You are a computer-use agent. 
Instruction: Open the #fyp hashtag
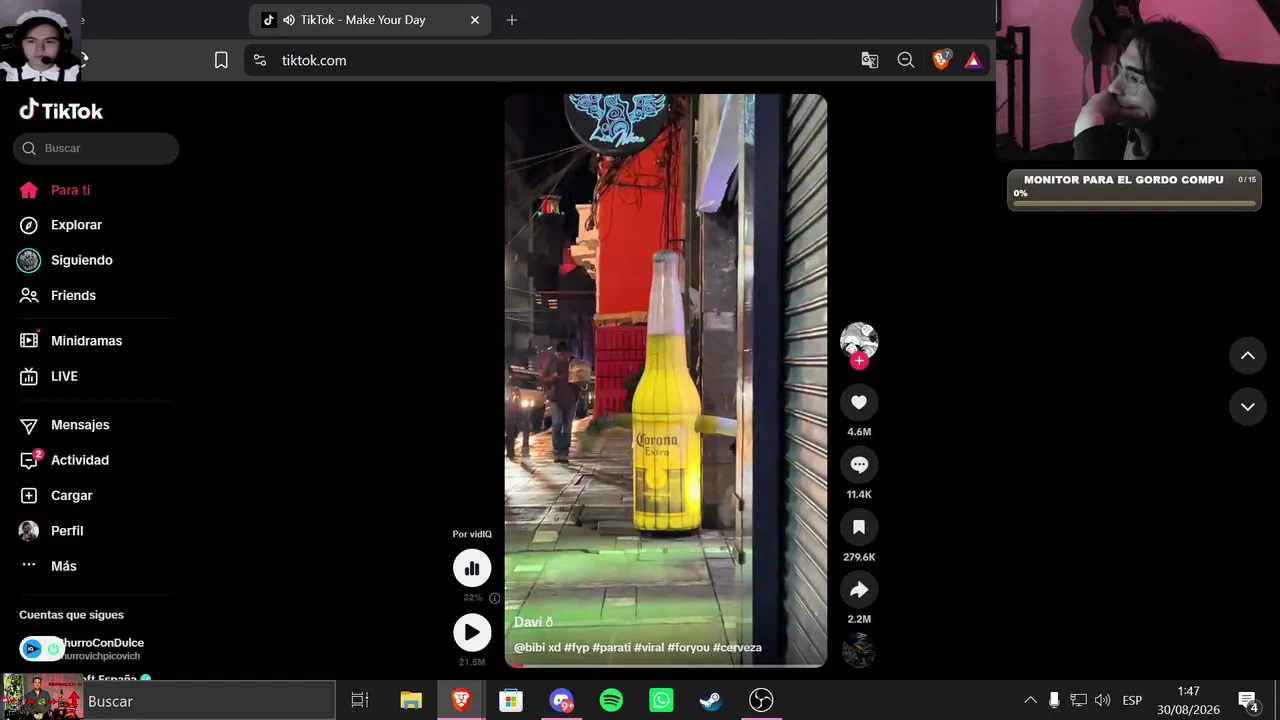tap(577, 648)
